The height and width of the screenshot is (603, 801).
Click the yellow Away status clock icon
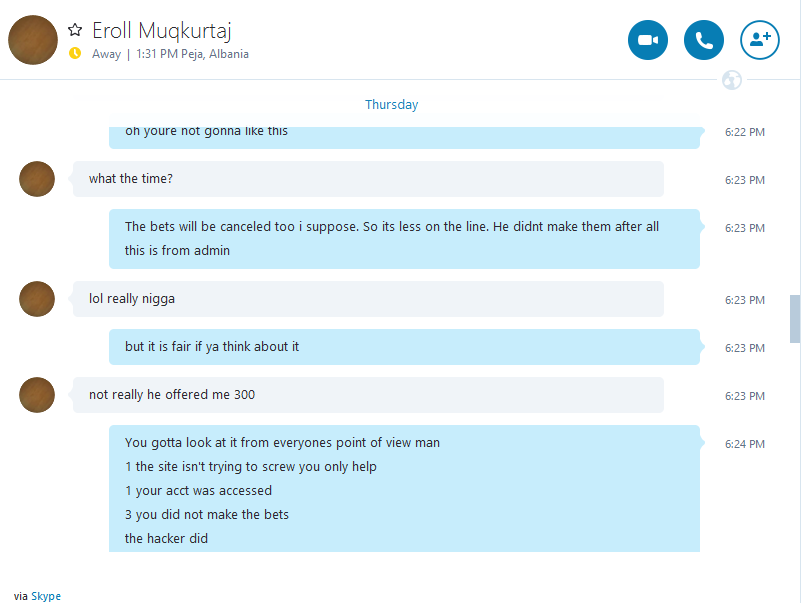(x=75, y=53)
